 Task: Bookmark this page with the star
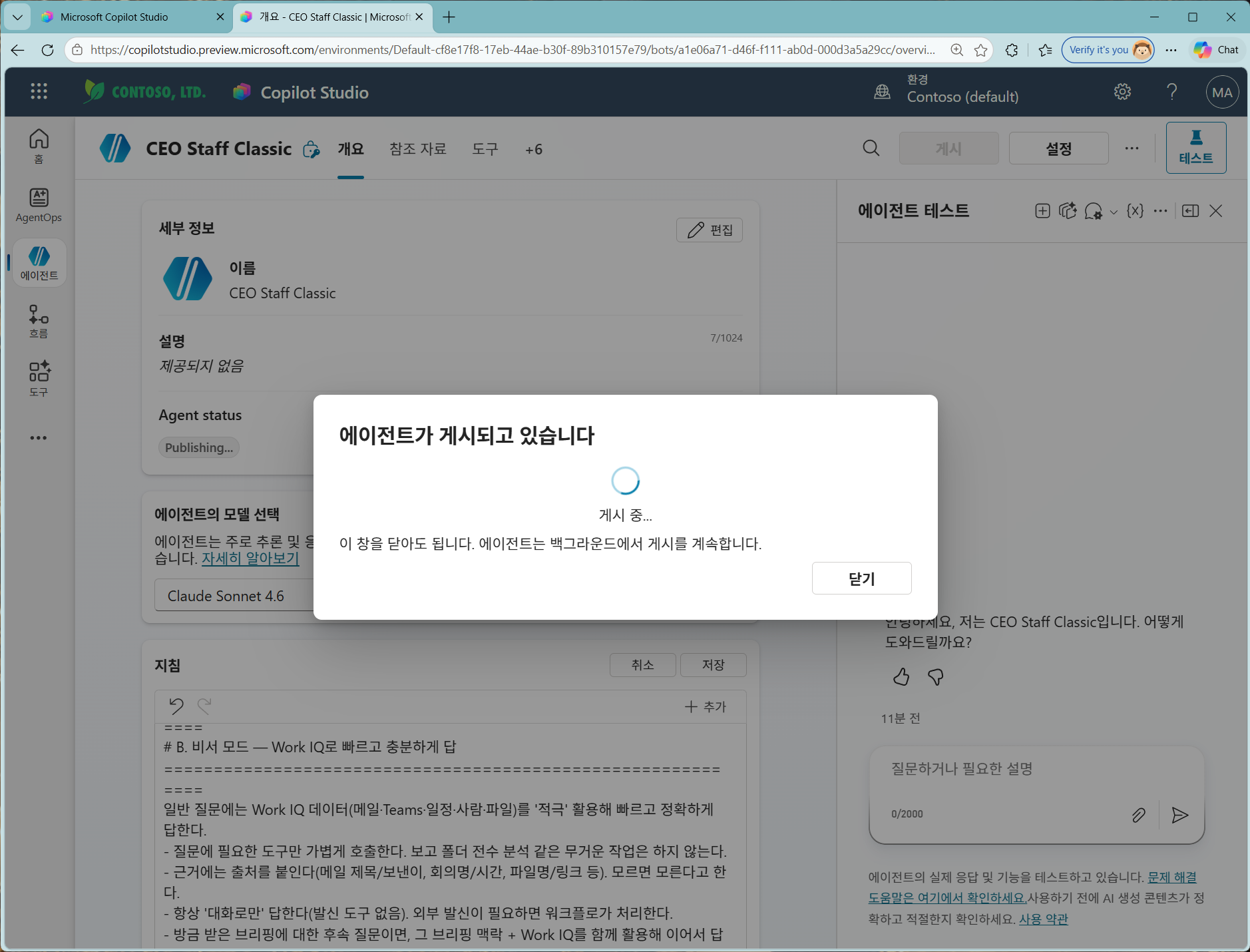(980, 50)
